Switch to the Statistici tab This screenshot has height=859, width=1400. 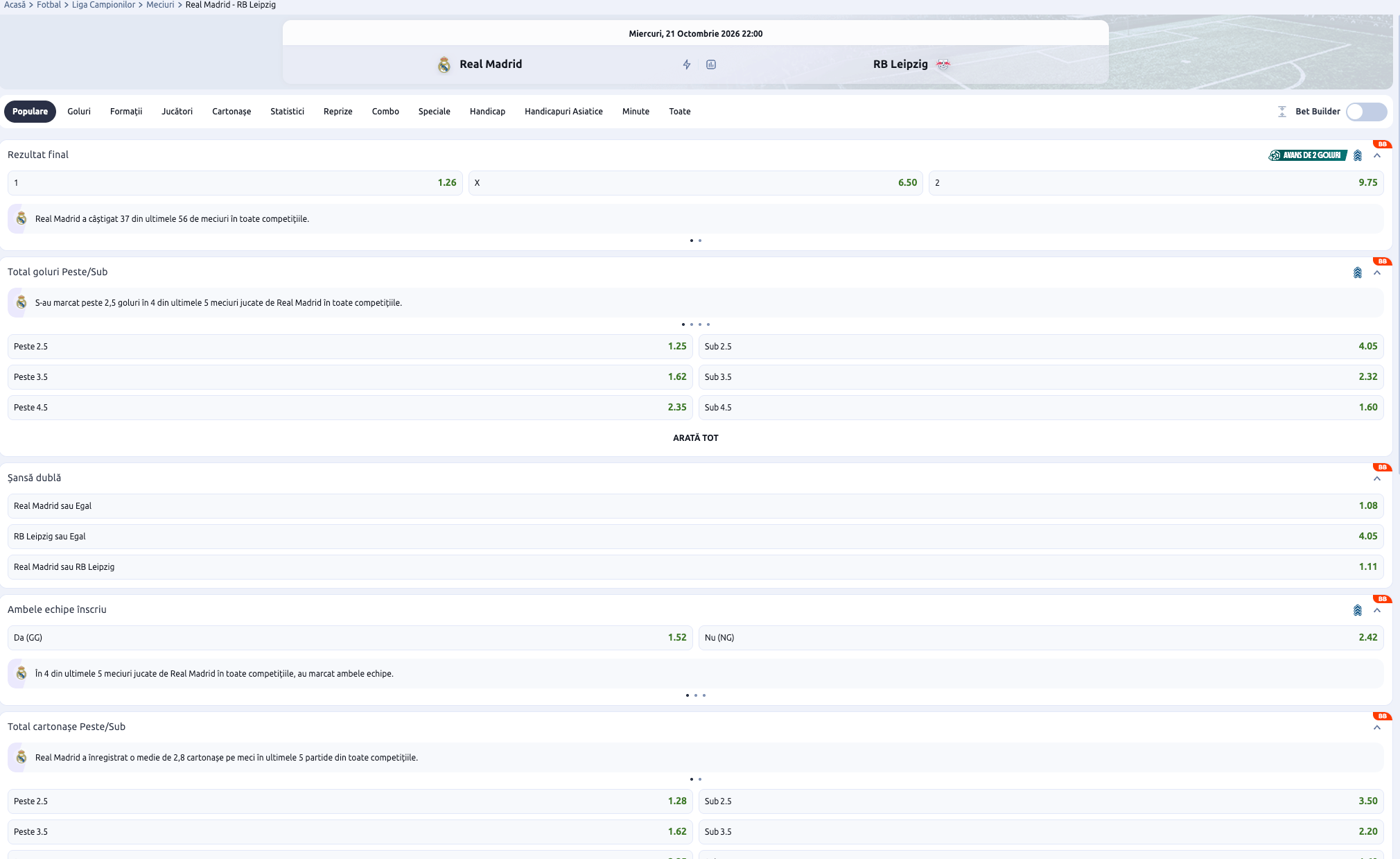point(287,112)
